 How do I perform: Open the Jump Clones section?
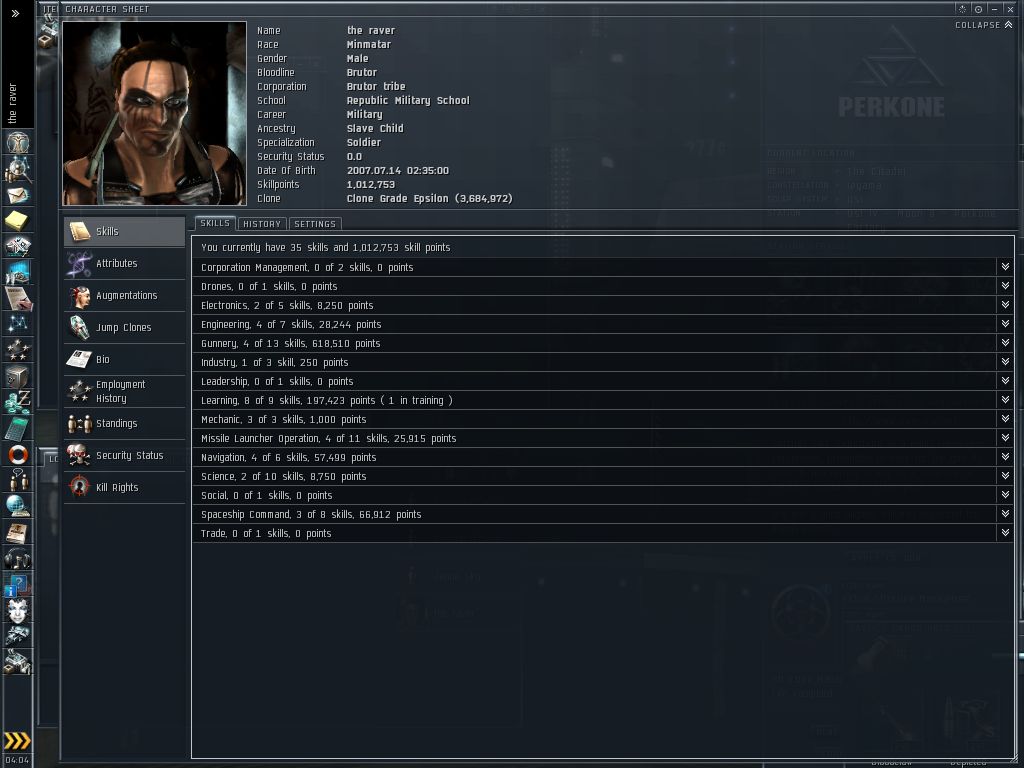[x=125, y=327]
